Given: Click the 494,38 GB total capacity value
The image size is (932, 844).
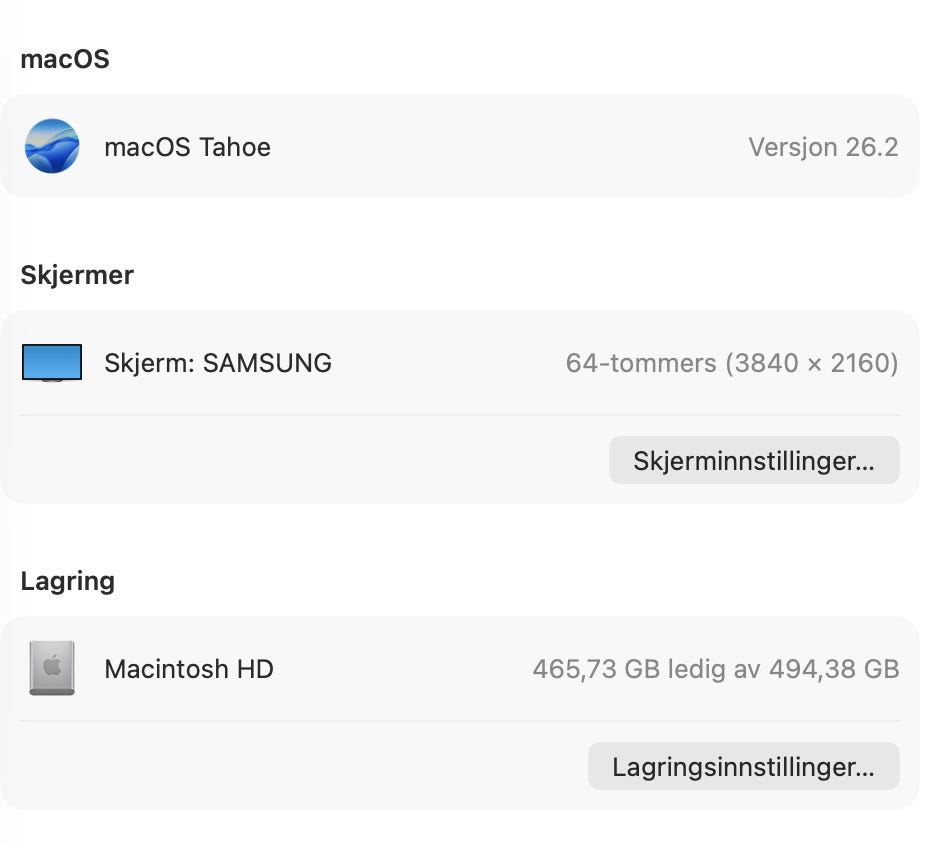Looking at the screenshot, I should point(834,669).
